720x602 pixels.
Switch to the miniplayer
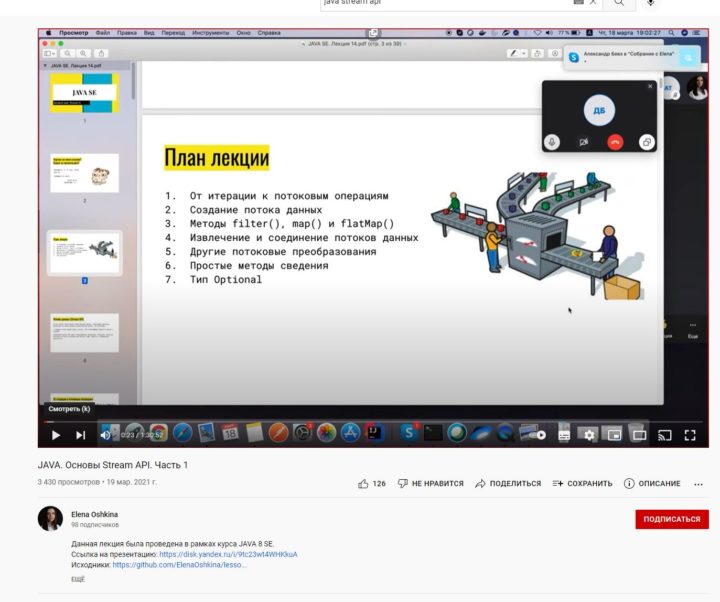[614, 435]
